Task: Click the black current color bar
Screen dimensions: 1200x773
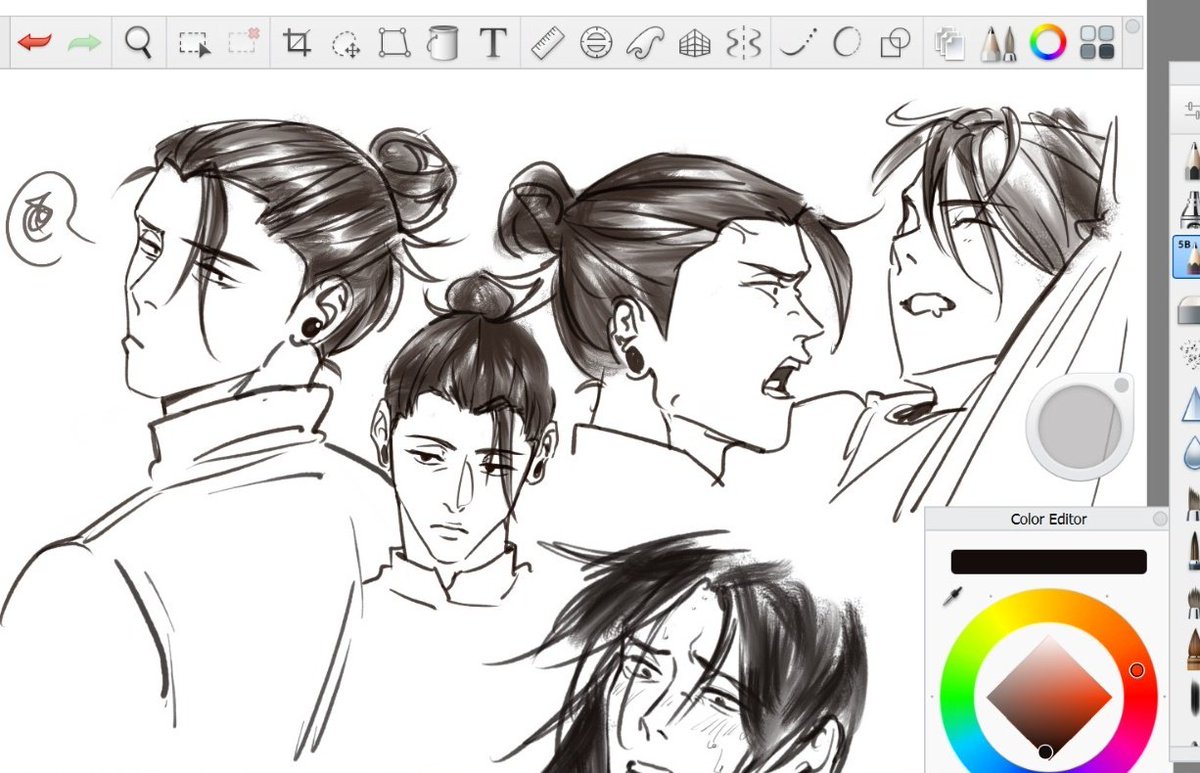Action: coord(1048,561)
